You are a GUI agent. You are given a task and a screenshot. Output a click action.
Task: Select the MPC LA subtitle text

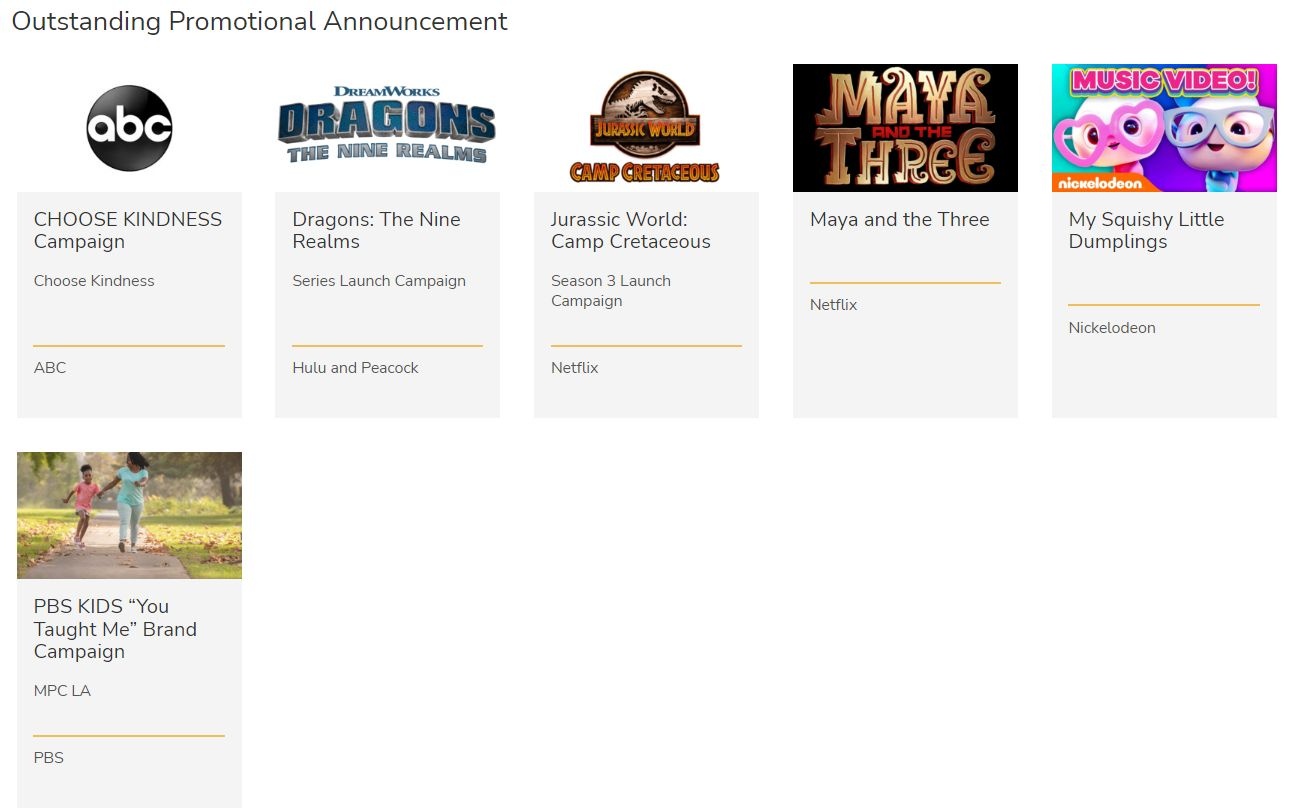tap(62, 691)
